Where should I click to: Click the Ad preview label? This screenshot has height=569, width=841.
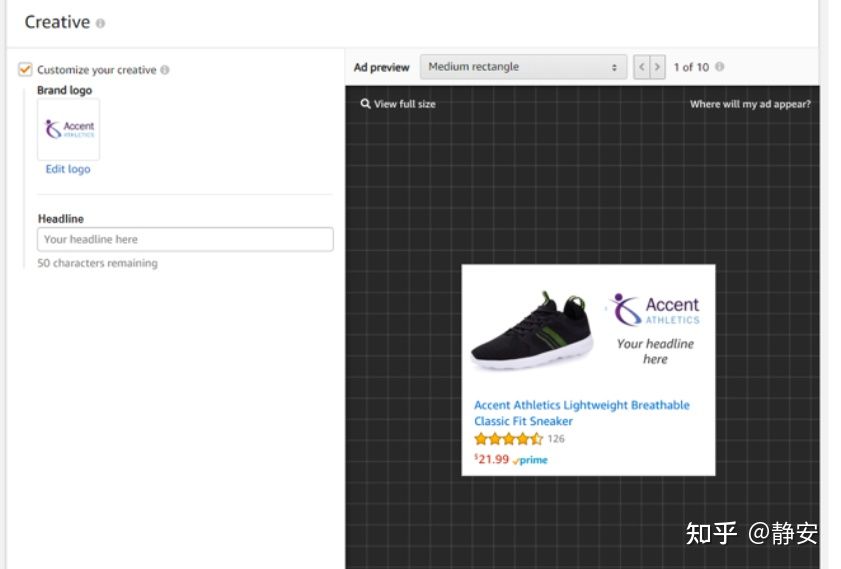[x=381, y=68]
